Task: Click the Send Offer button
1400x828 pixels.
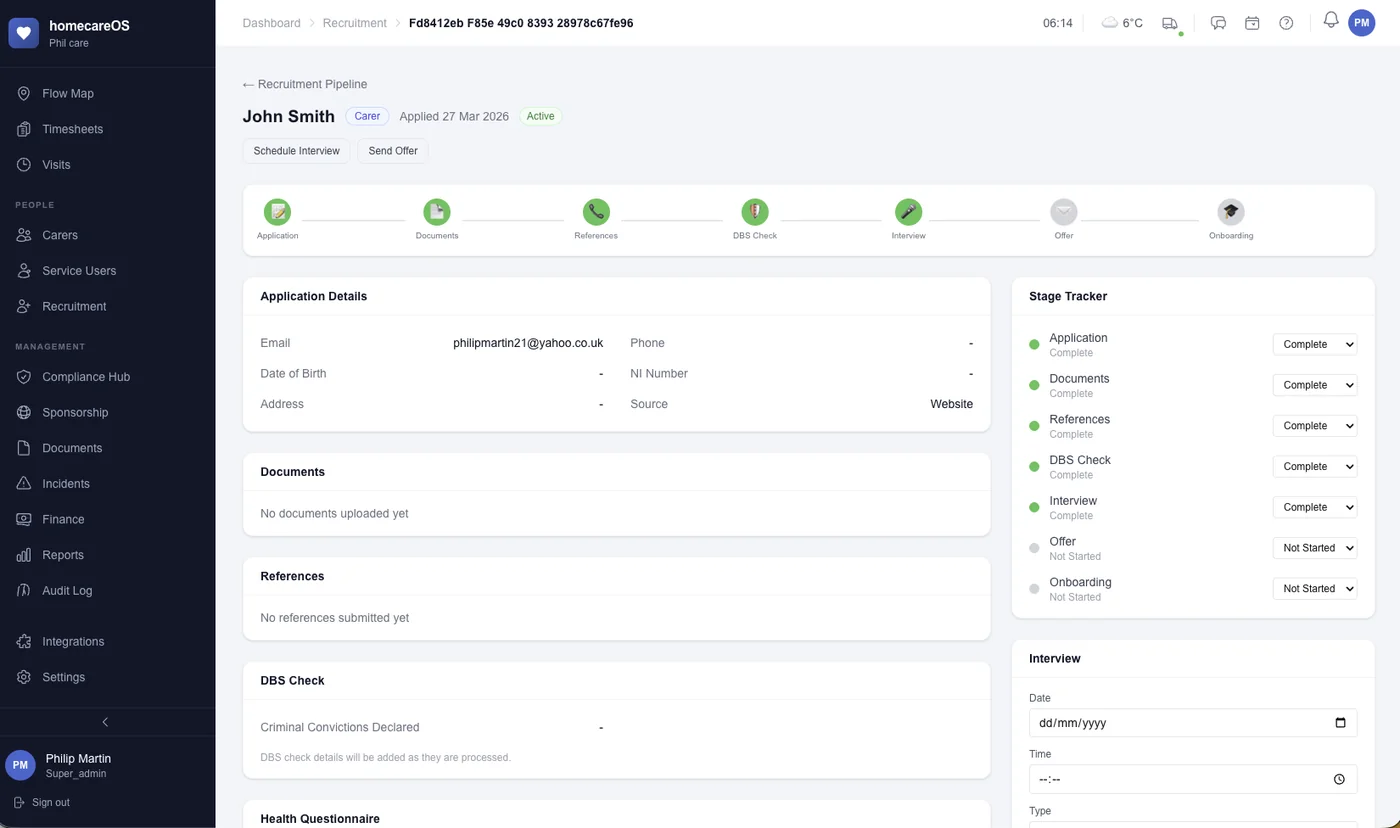Action: pyautogui.click(x=393, y=151)
